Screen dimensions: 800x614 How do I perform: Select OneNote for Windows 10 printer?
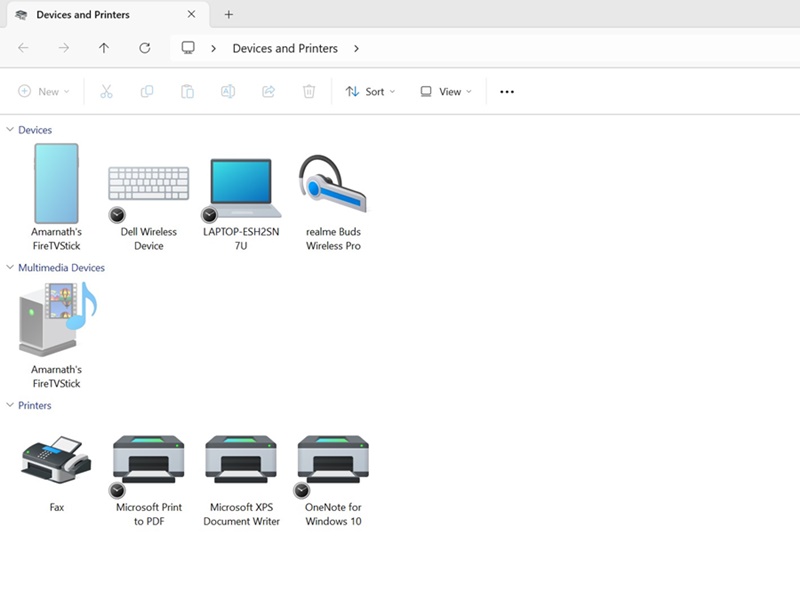[x=333, y=462]
